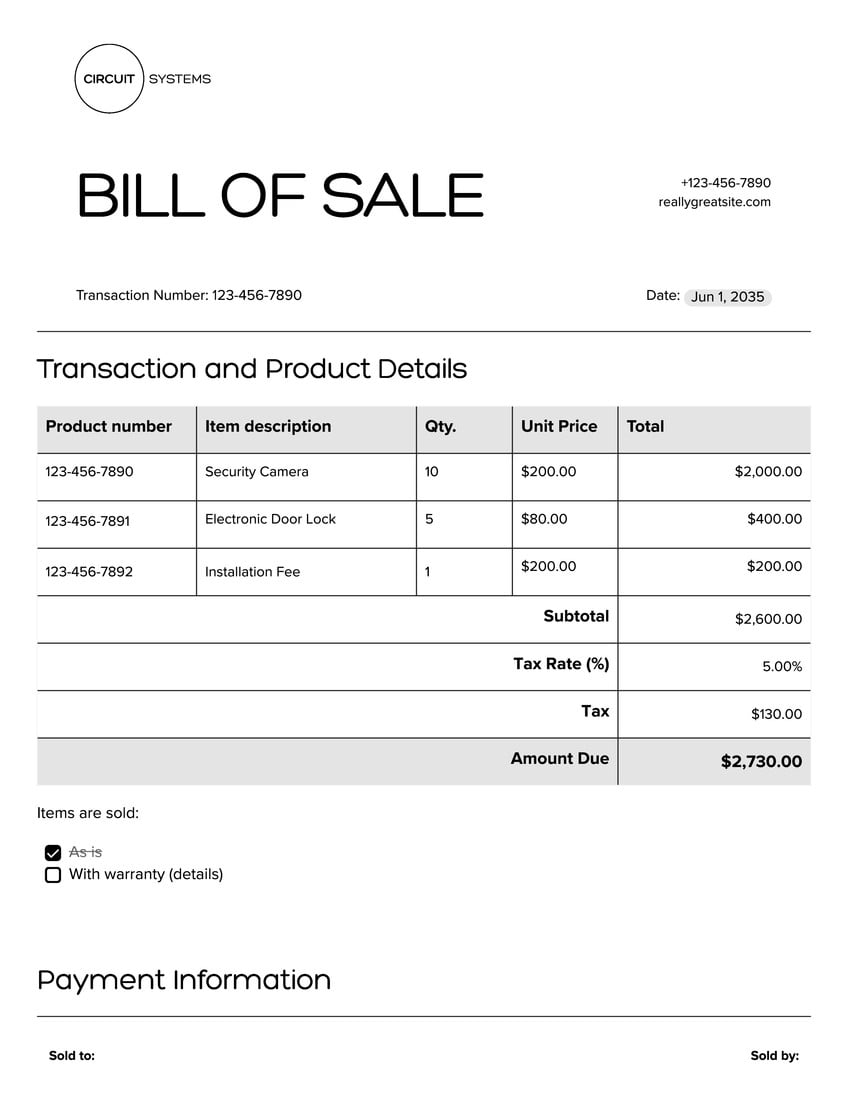
Task: Check the 'With warranty (details)' checkbox
Action: [52, 875]
